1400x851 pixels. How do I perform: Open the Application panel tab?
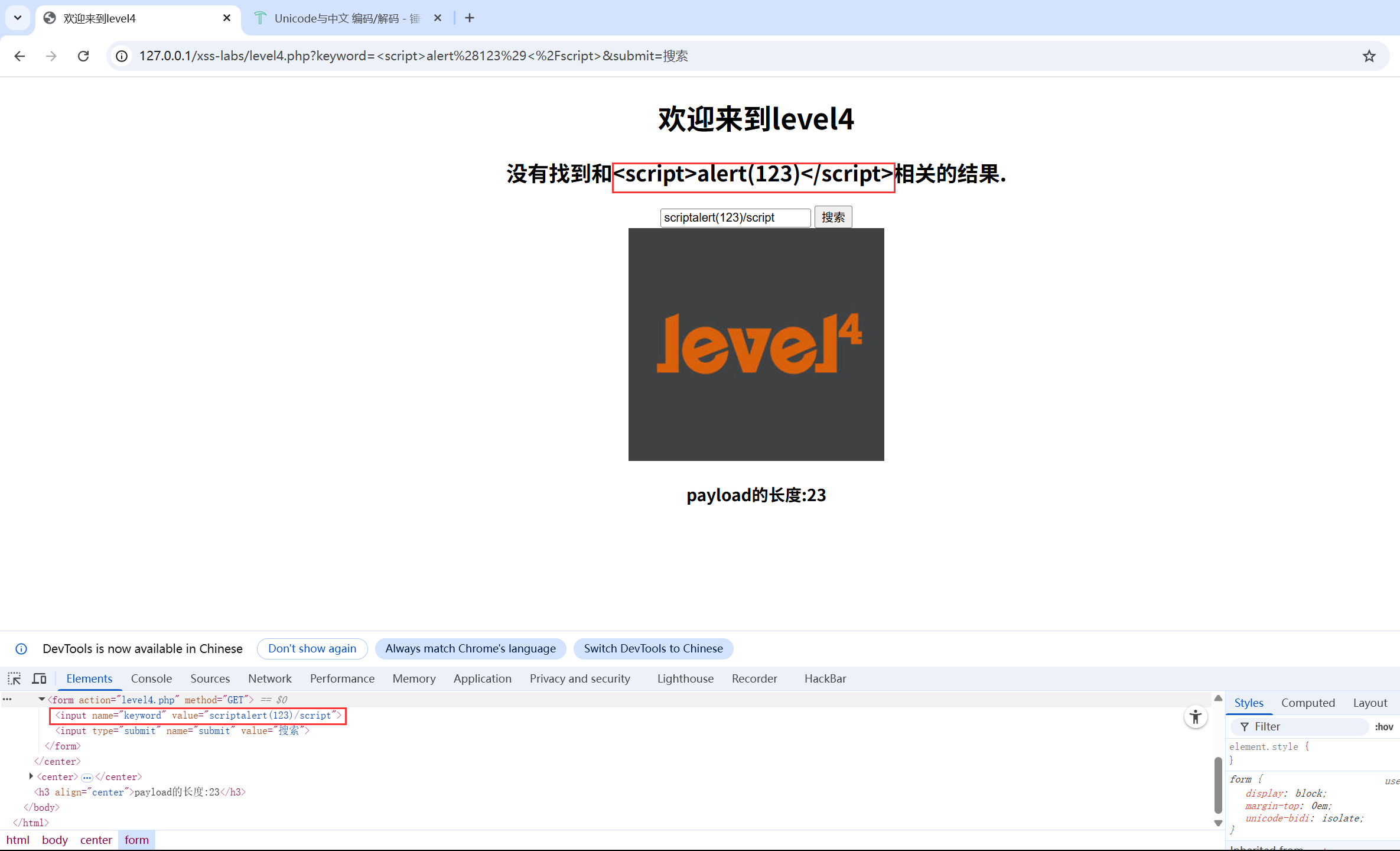click(482, 678)
